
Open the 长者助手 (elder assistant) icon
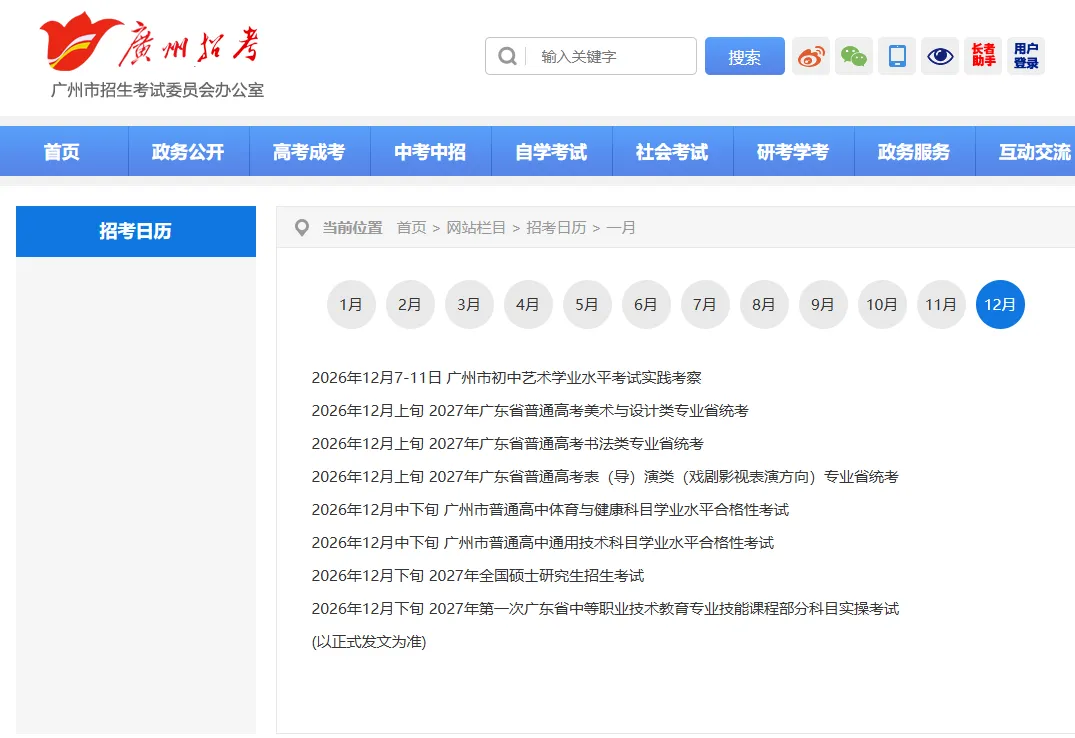click(x=982, y=56)
